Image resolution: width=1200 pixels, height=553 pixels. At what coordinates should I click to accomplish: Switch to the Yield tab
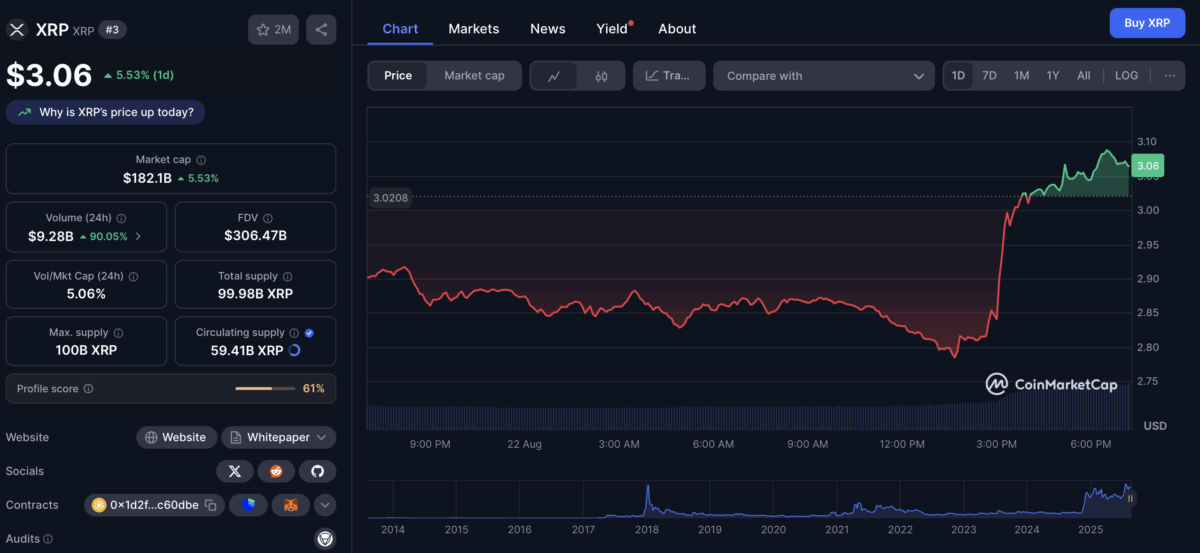coord(613,29)
